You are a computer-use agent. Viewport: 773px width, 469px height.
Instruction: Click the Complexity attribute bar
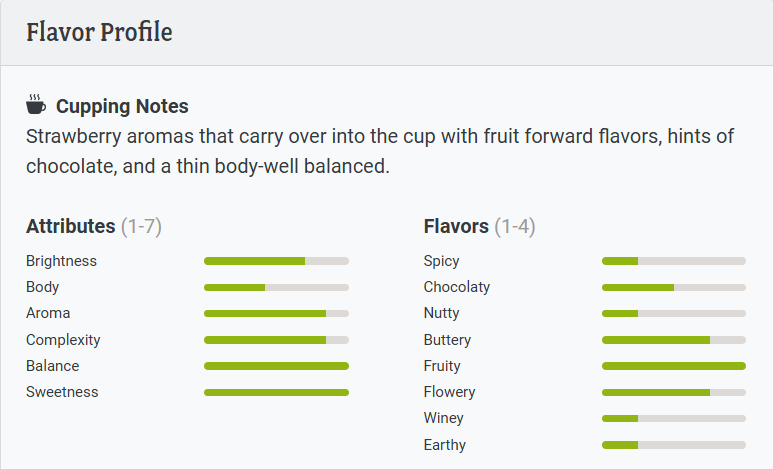276,340
